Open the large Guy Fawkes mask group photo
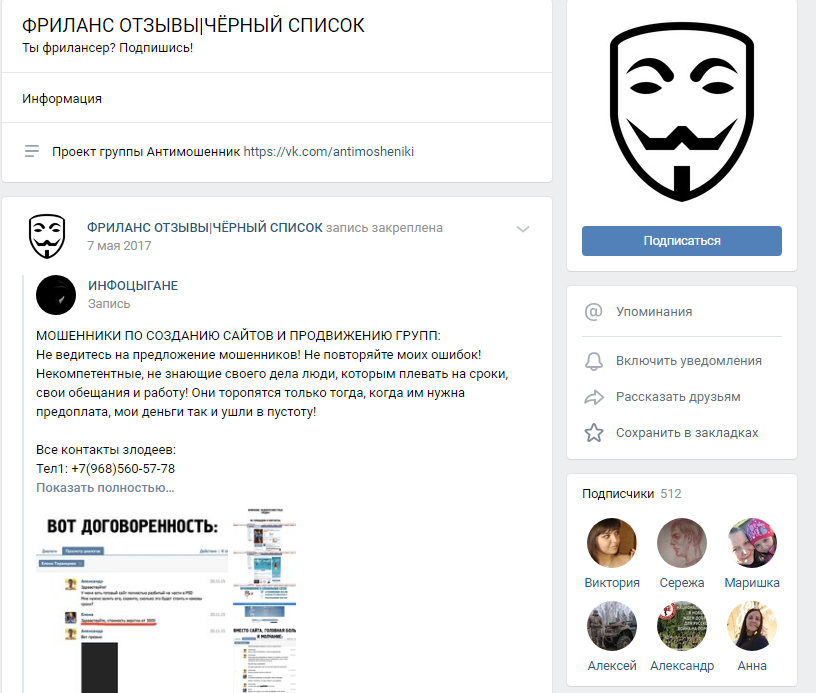816x693 pixels. pyautogui.click(x=682, y=111)
